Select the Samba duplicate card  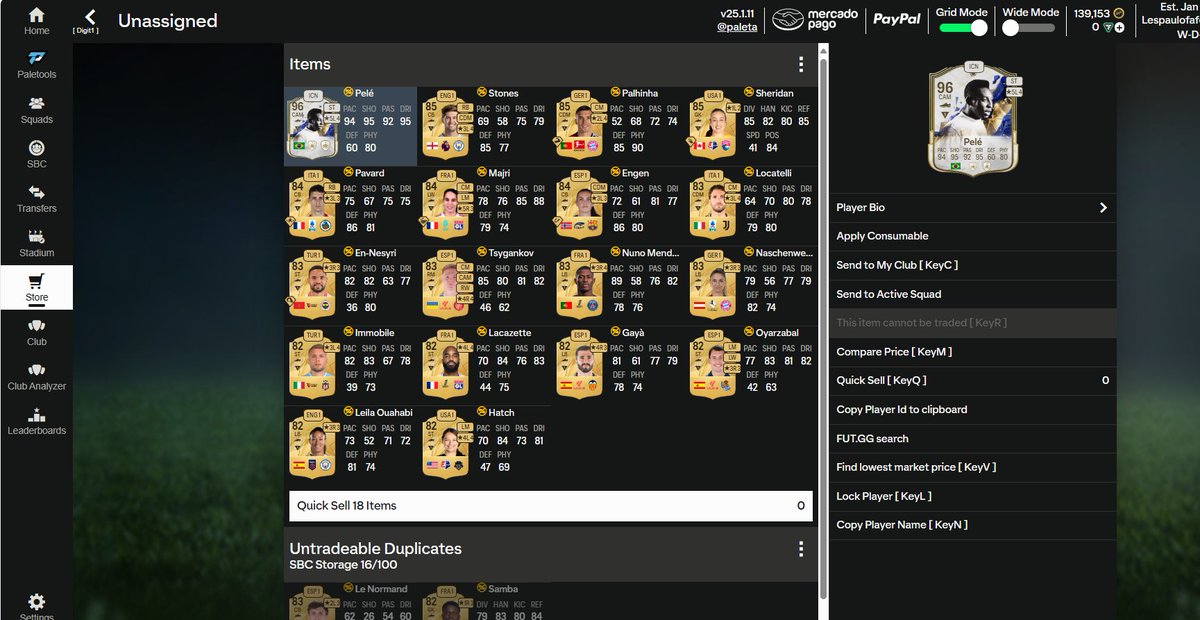(484, 601)
